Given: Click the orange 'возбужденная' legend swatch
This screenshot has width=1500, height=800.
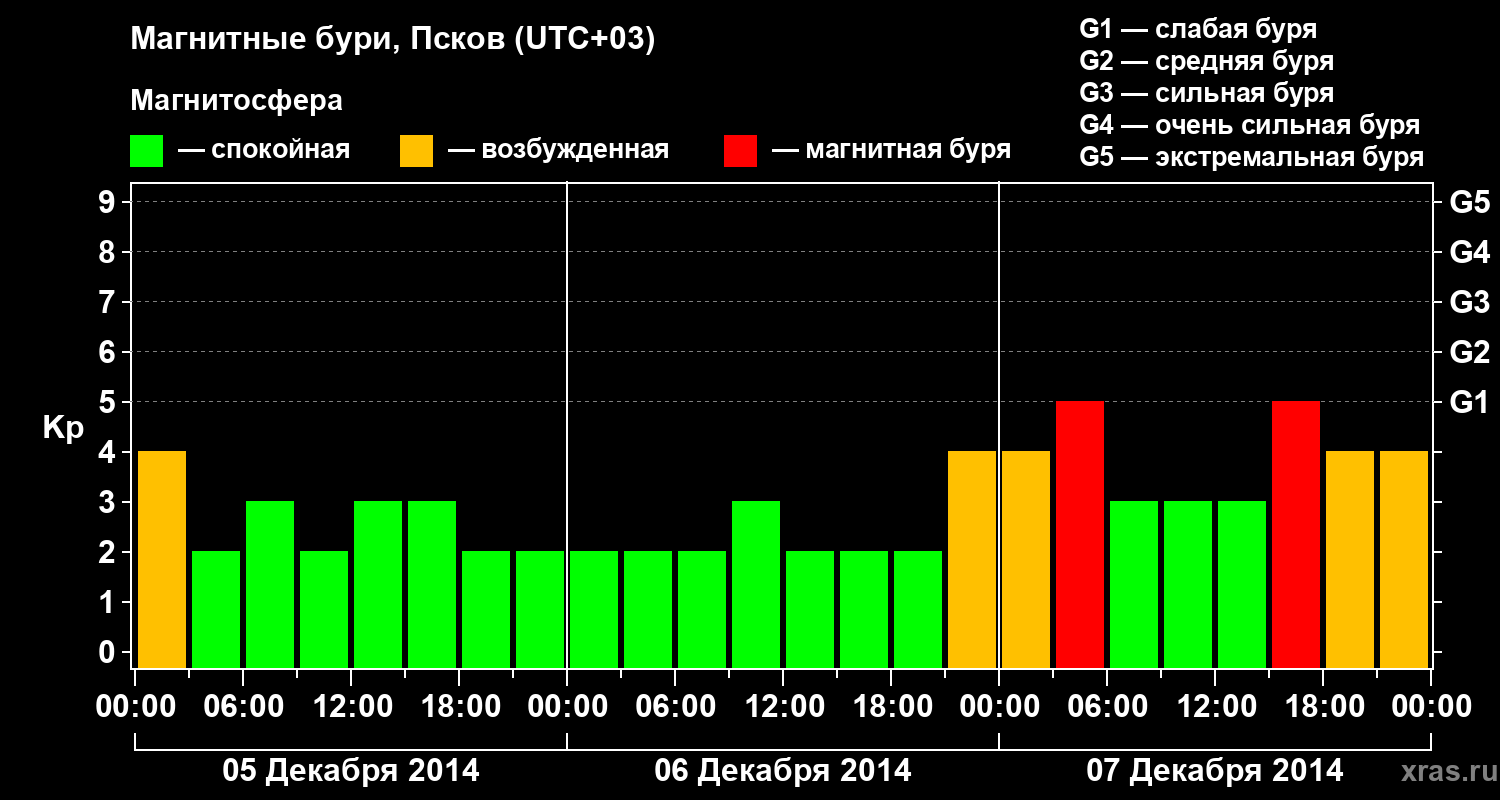Looking at the screenshot, I should 416,151.
